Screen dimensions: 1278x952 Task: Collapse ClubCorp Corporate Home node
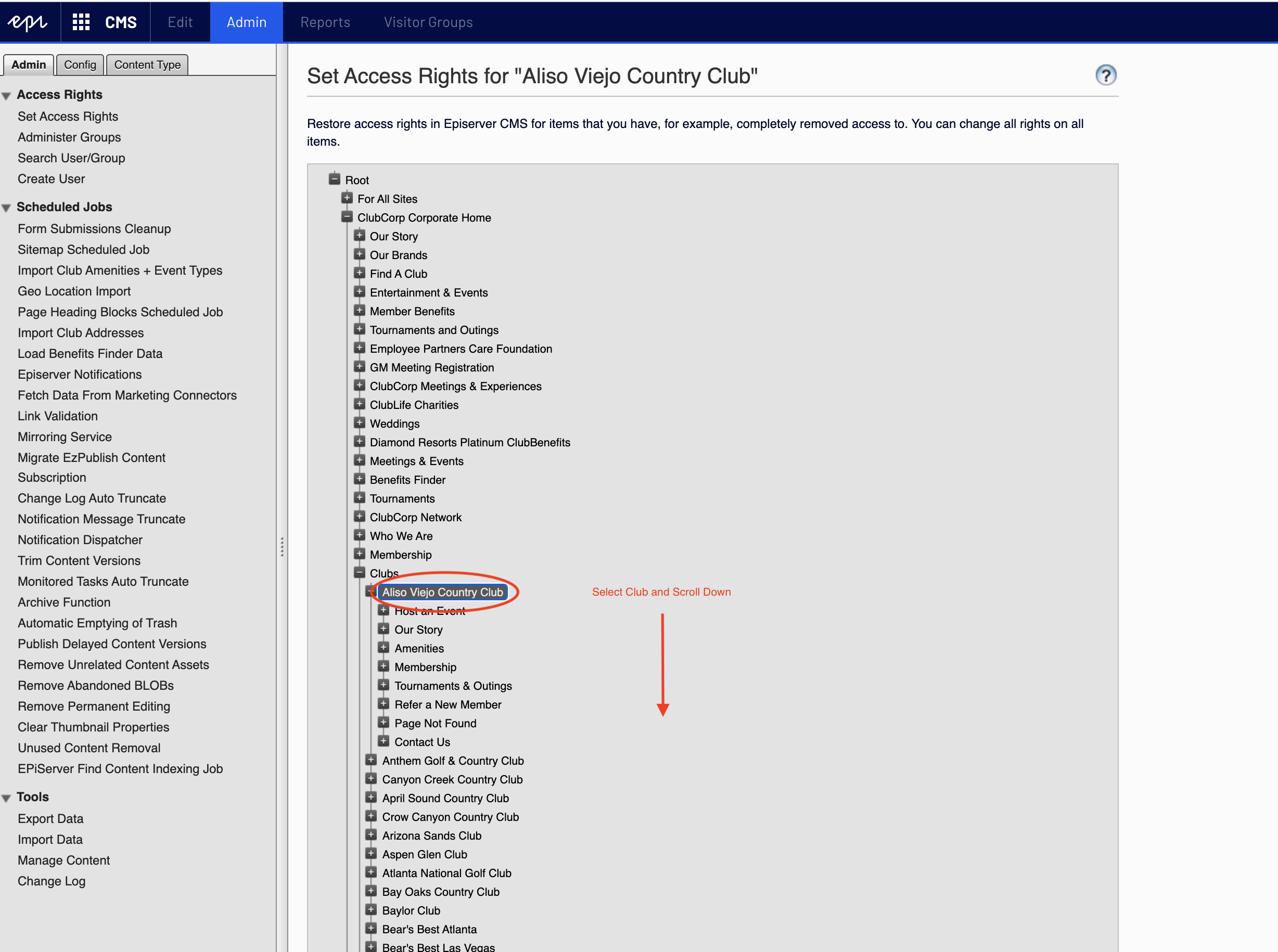(347, 217)
